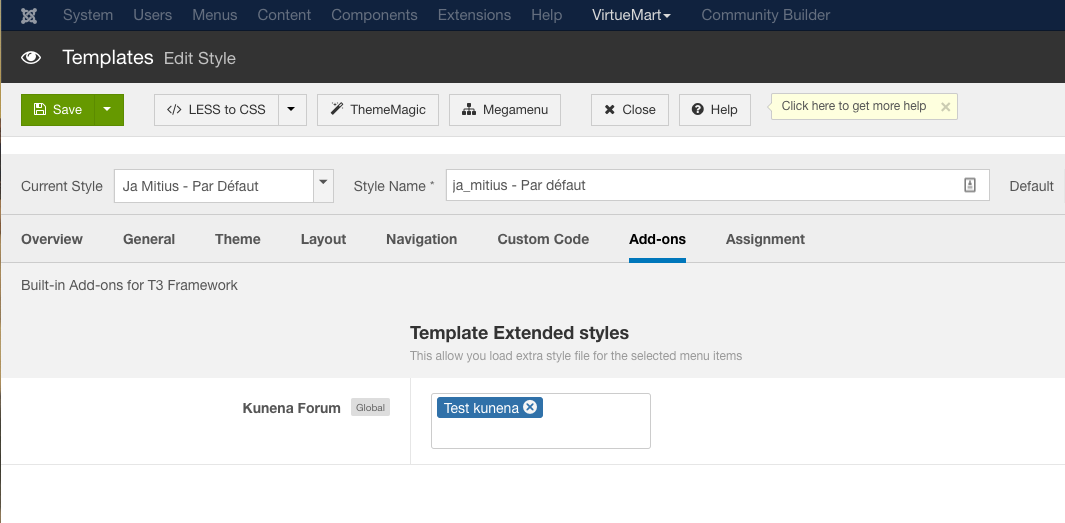Open ThemeMagic customization tool

point(378,110)
